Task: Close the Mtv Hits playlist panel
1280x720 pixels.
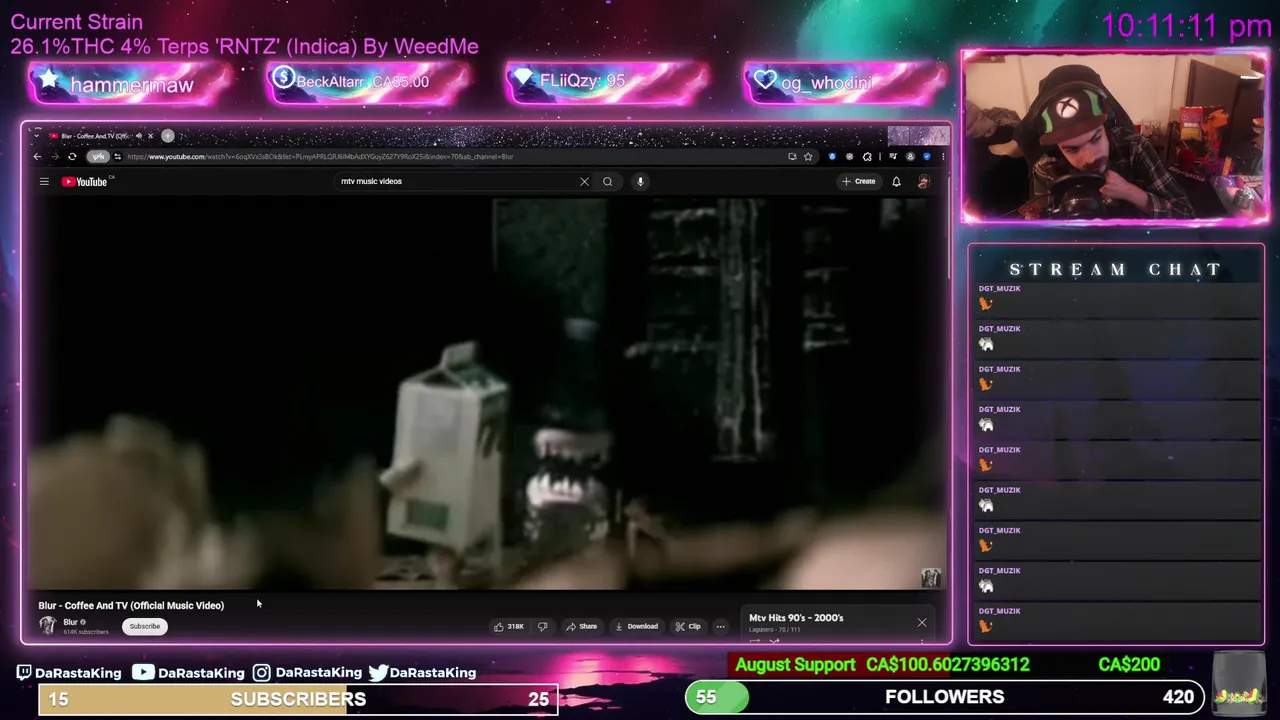Action: (x=921, y=623)
